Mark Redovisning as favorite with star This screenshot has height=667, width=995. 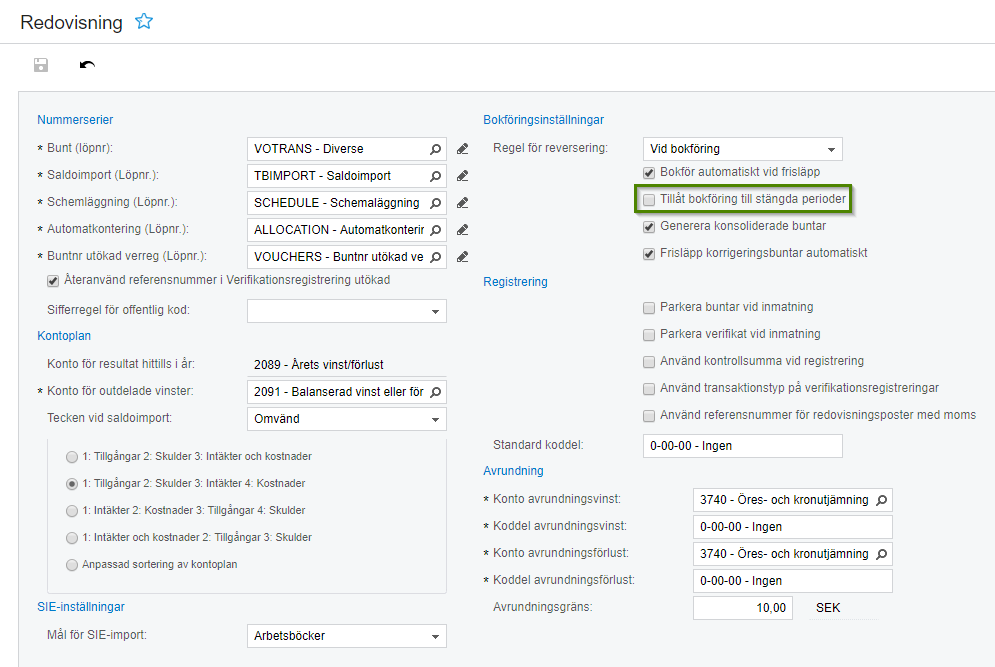(144, 21)
